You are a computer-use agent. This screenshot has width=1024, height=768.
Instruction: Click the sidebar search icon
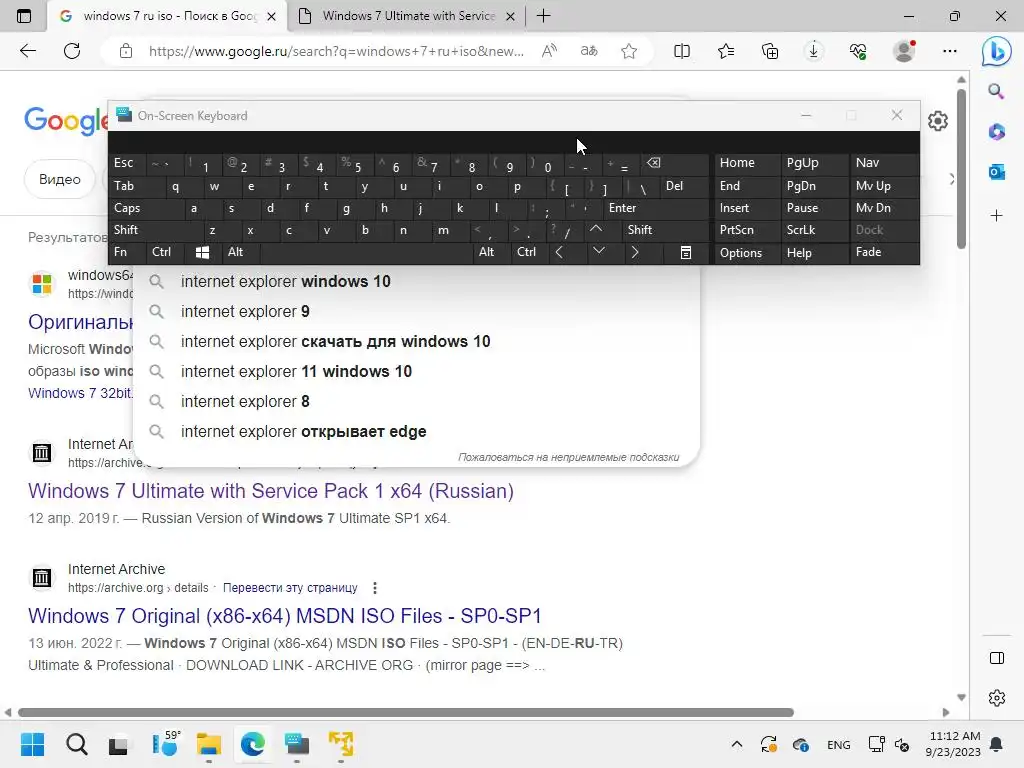[996, 91]
